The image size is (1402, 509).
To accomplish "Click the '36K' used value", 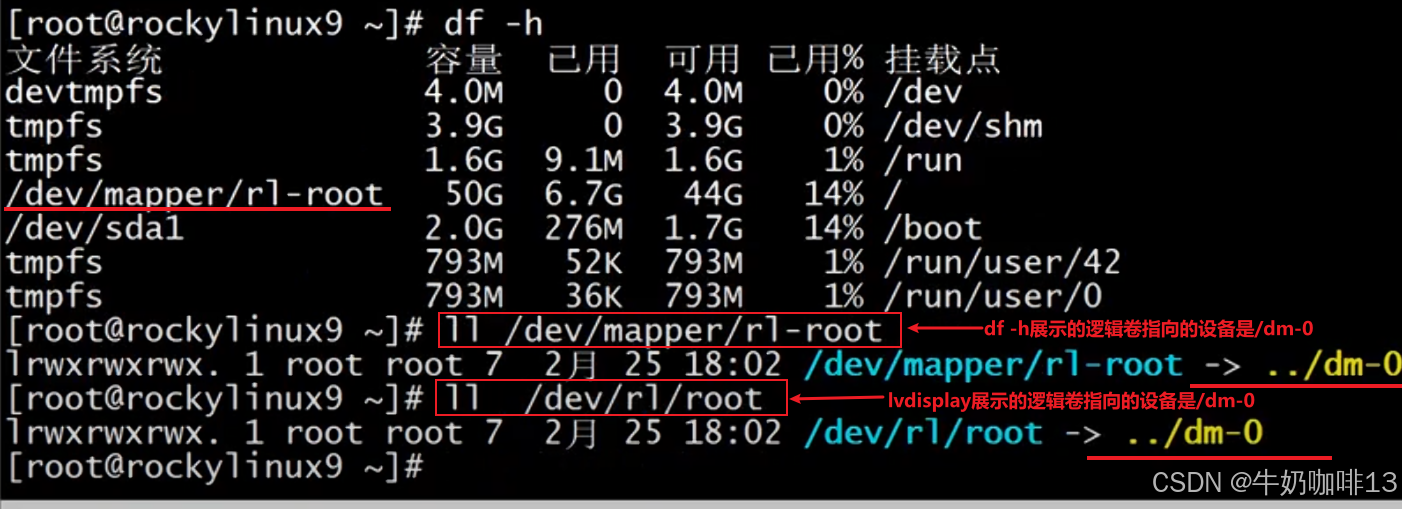I will coord(595,296).
